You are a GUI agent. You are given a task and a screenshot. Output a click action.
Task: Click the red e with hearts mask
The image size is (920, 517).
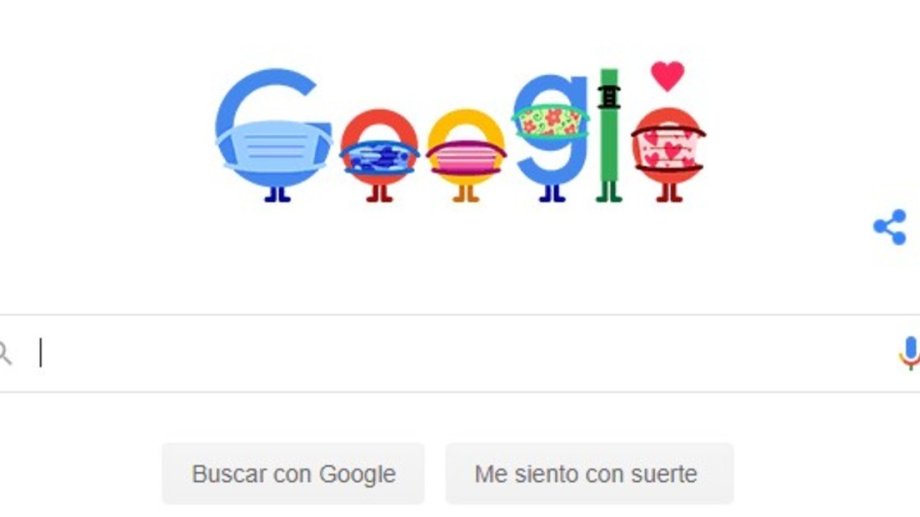(x=668, y=147)
